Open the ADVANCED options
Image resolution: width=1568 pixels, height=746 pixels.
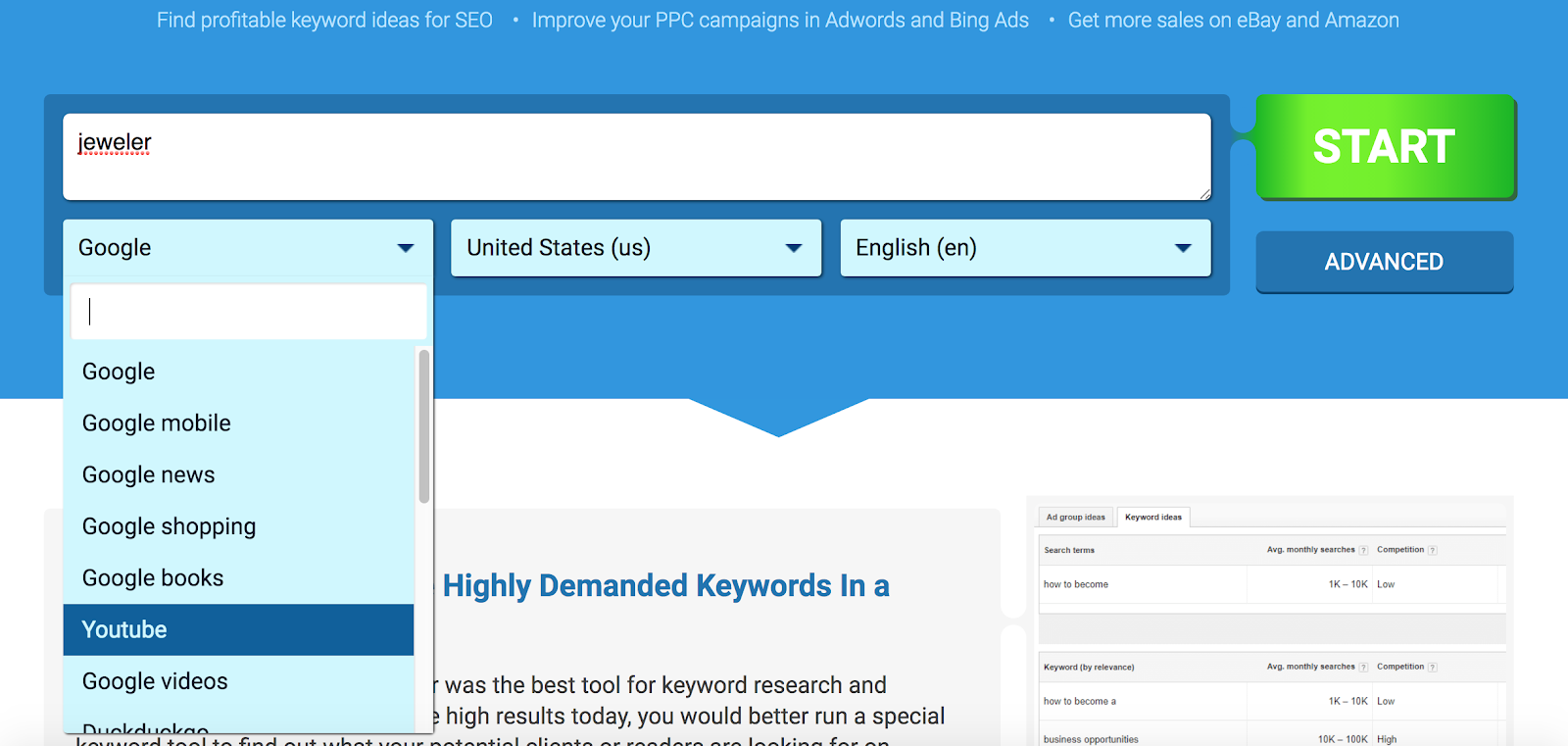coord(1384,262)
